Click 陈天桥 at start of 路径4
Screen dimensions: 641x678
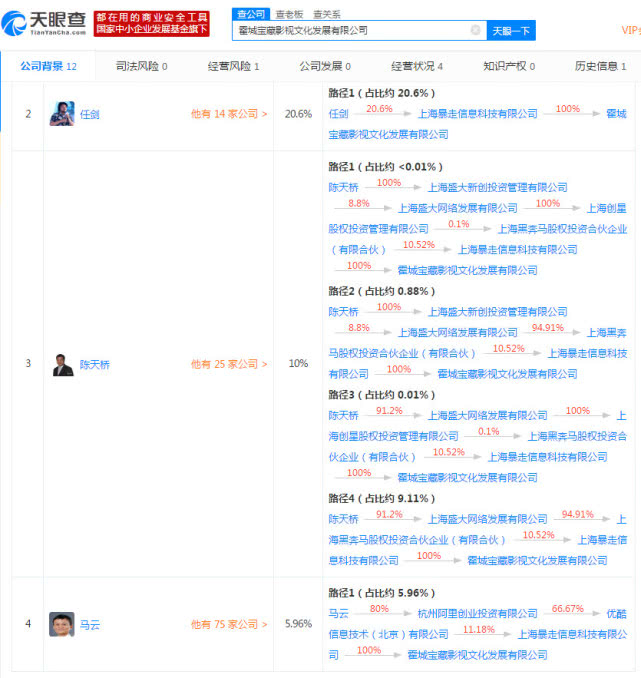click(x=343, y=519)
